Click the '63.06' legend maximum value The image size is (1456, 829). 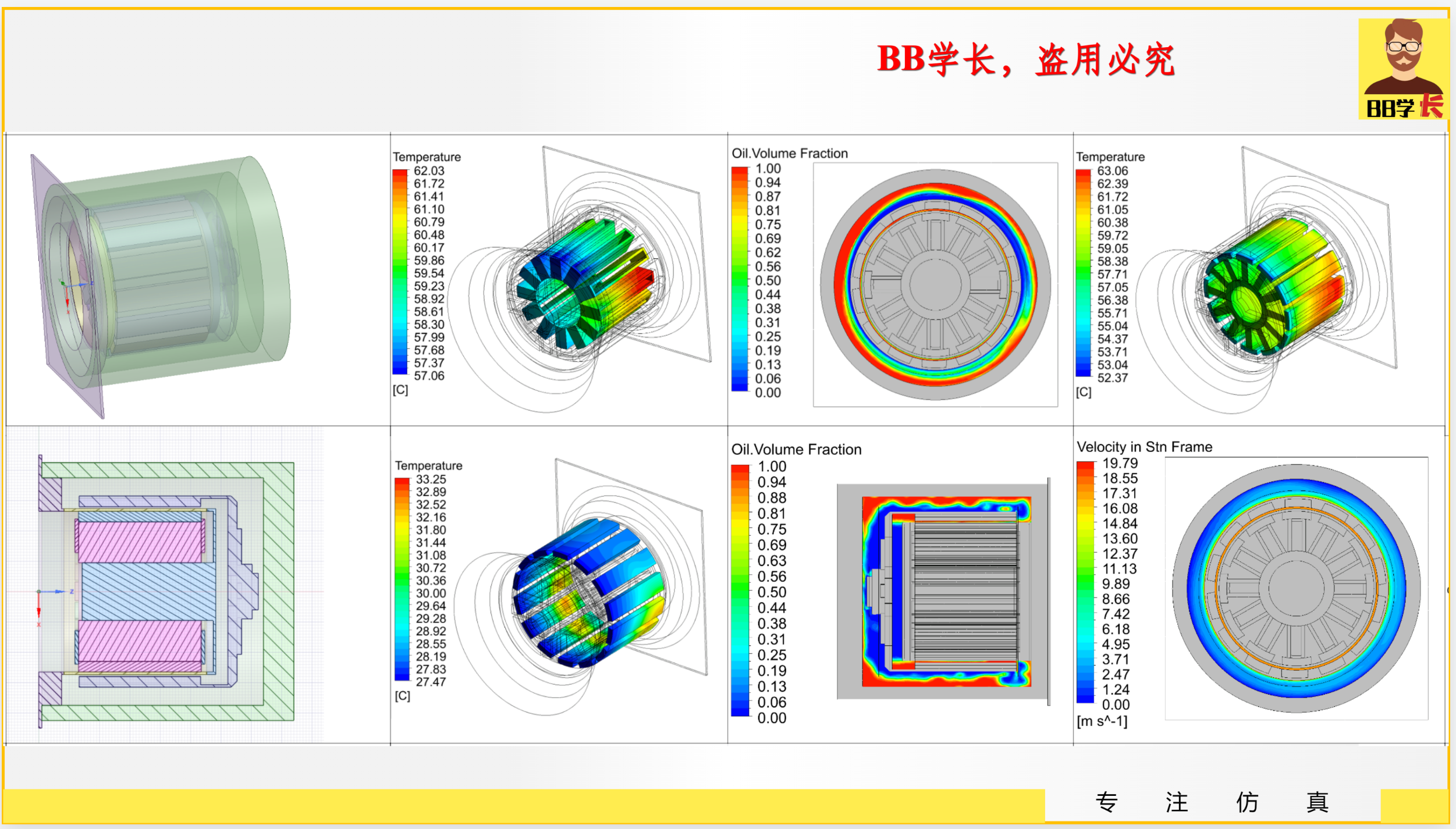[x=1113, y=171]
